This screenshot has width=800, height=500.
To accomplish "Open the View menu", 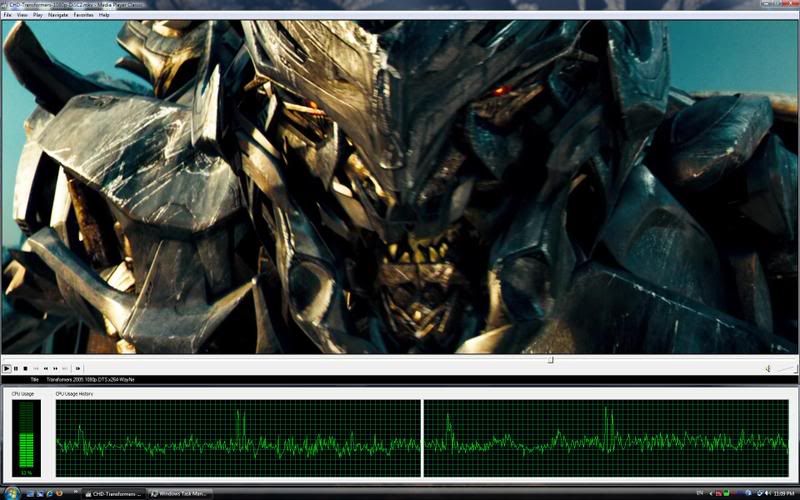I will [x=21, y=15].
